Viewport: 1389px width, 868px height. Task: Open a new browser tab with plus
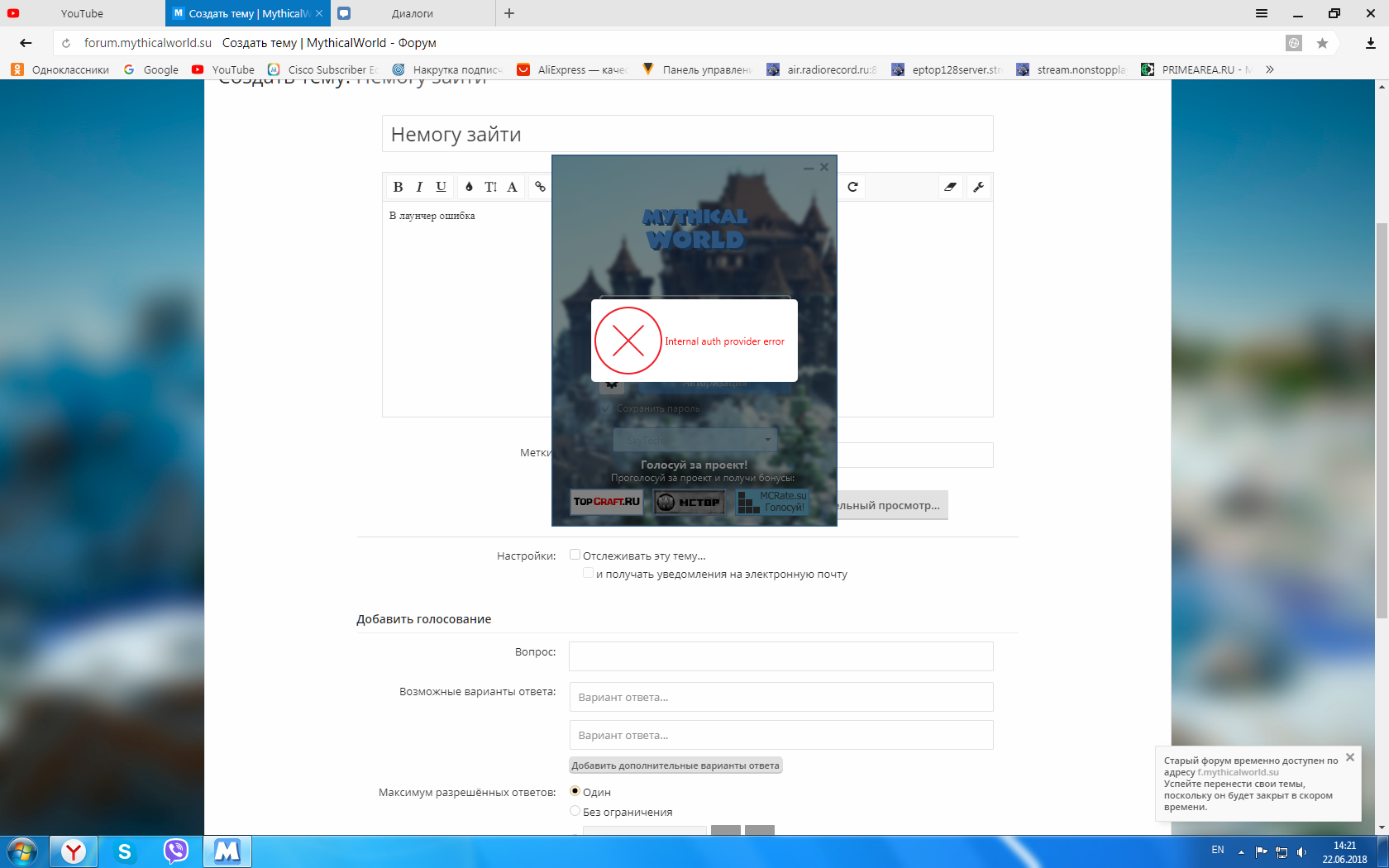[509, 13]
